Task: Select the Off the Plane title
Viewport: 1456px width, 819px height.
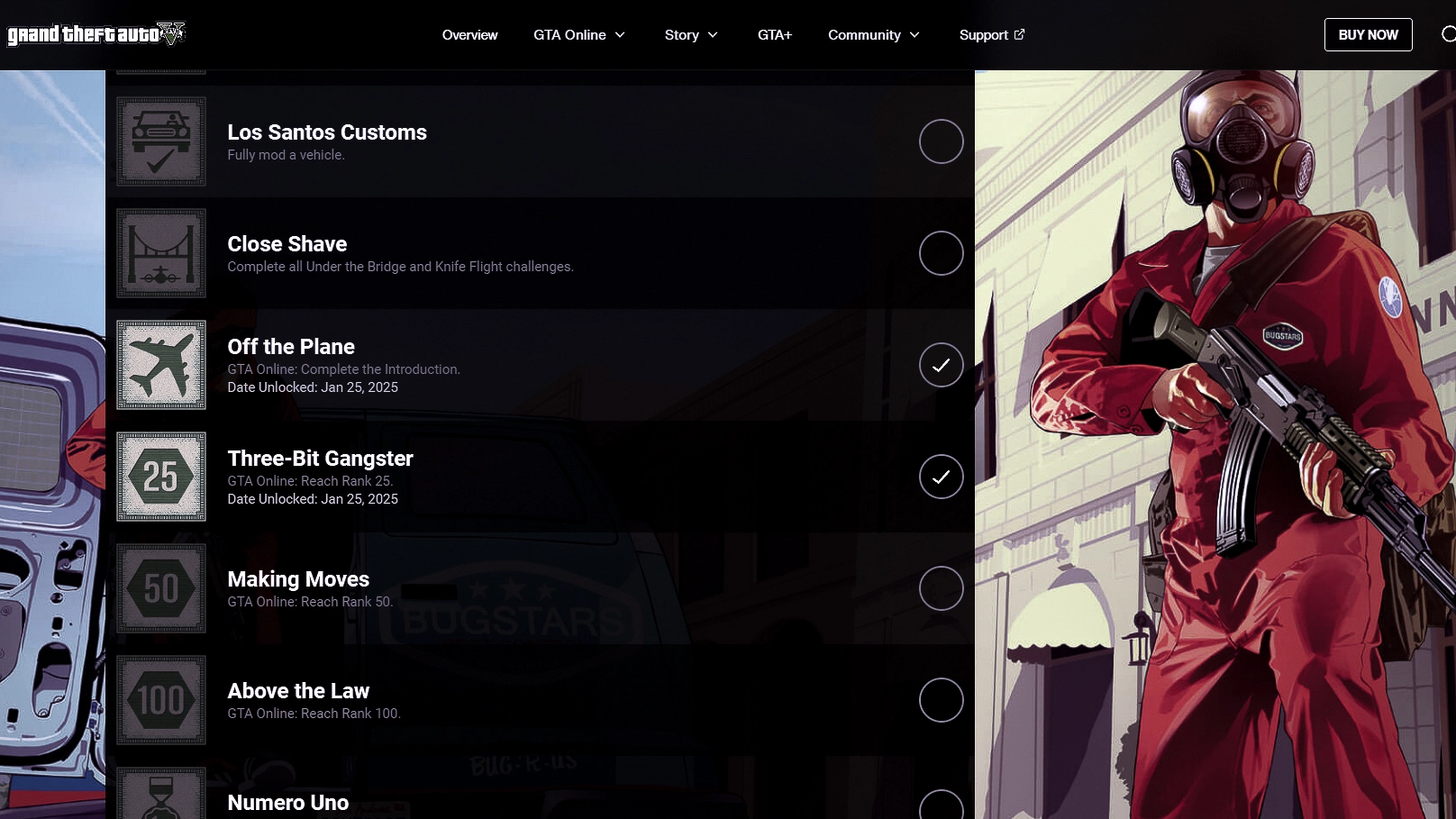Action: tap(291, 347)
